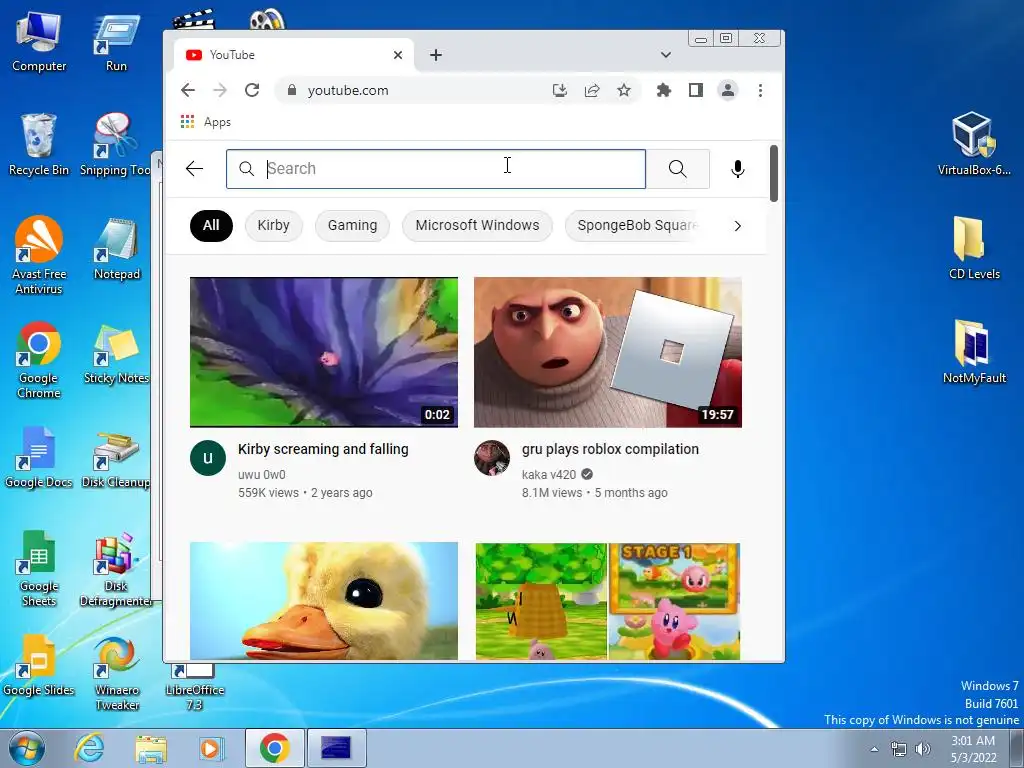Select the VirtualBox-6 desktop icon
The image size is (1024, 768).
coord(974,144)
